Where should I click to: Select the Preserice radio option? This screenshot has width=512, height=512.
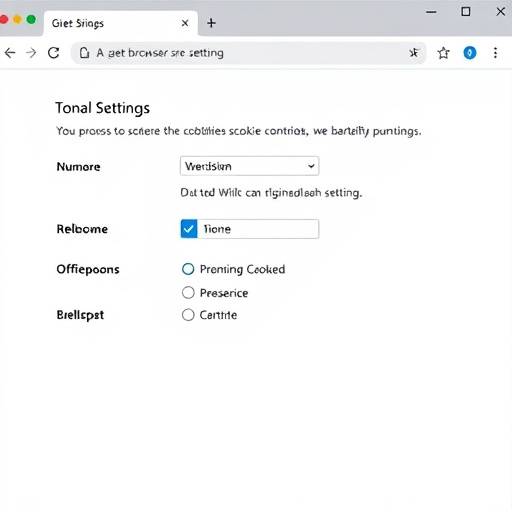tap(188, 292)
